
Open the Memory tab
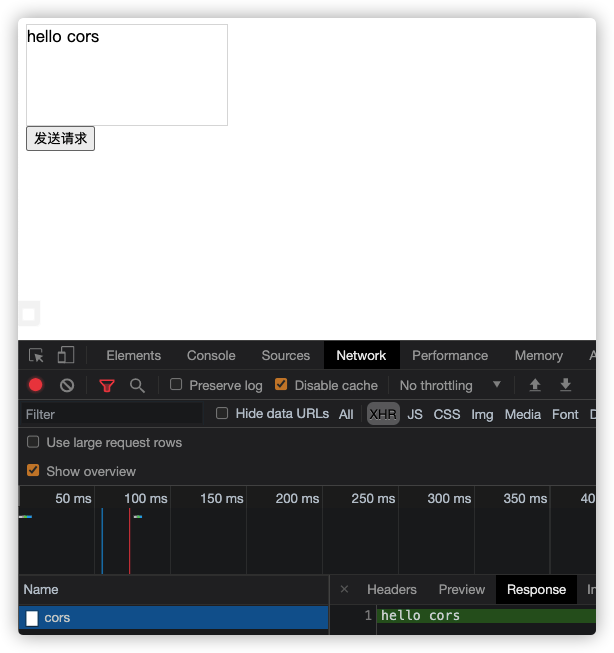539,356
